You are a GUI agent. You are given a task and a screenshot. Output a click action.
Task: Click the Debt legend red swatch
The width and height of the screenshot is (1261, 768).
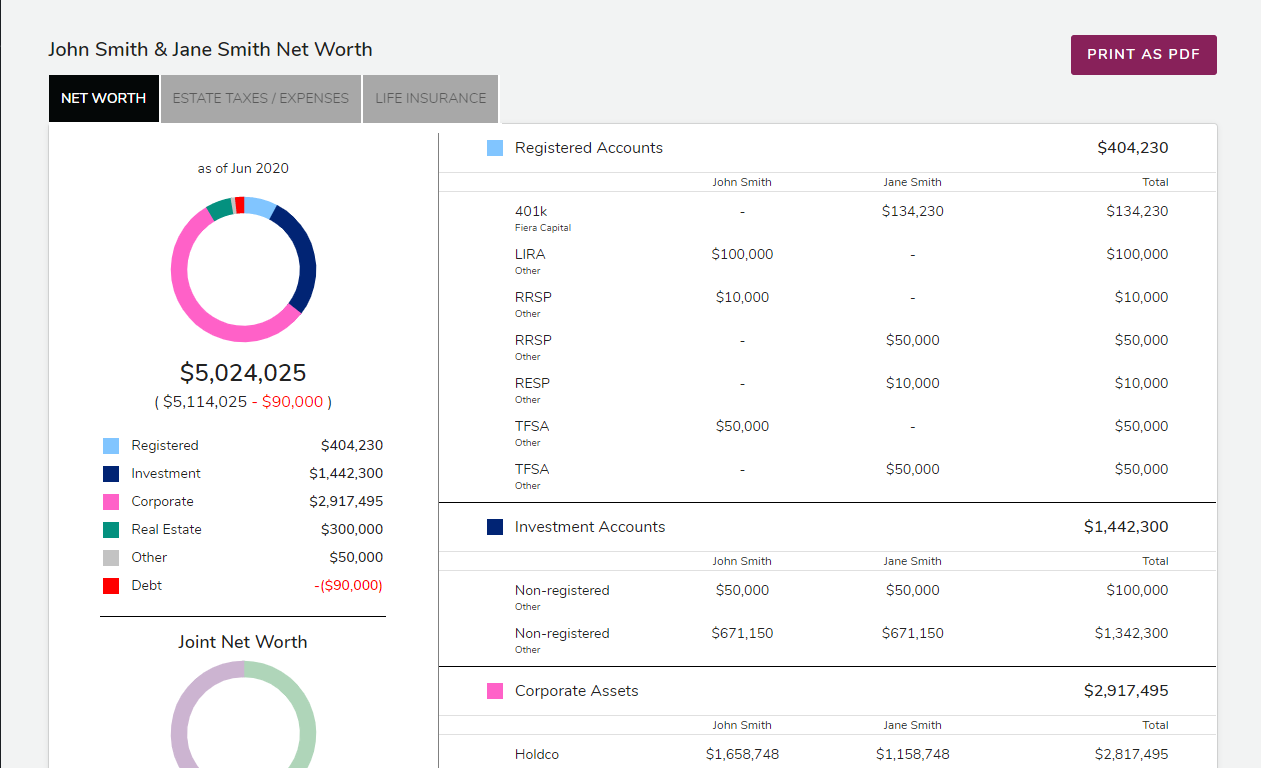click(x=111, y=586)
